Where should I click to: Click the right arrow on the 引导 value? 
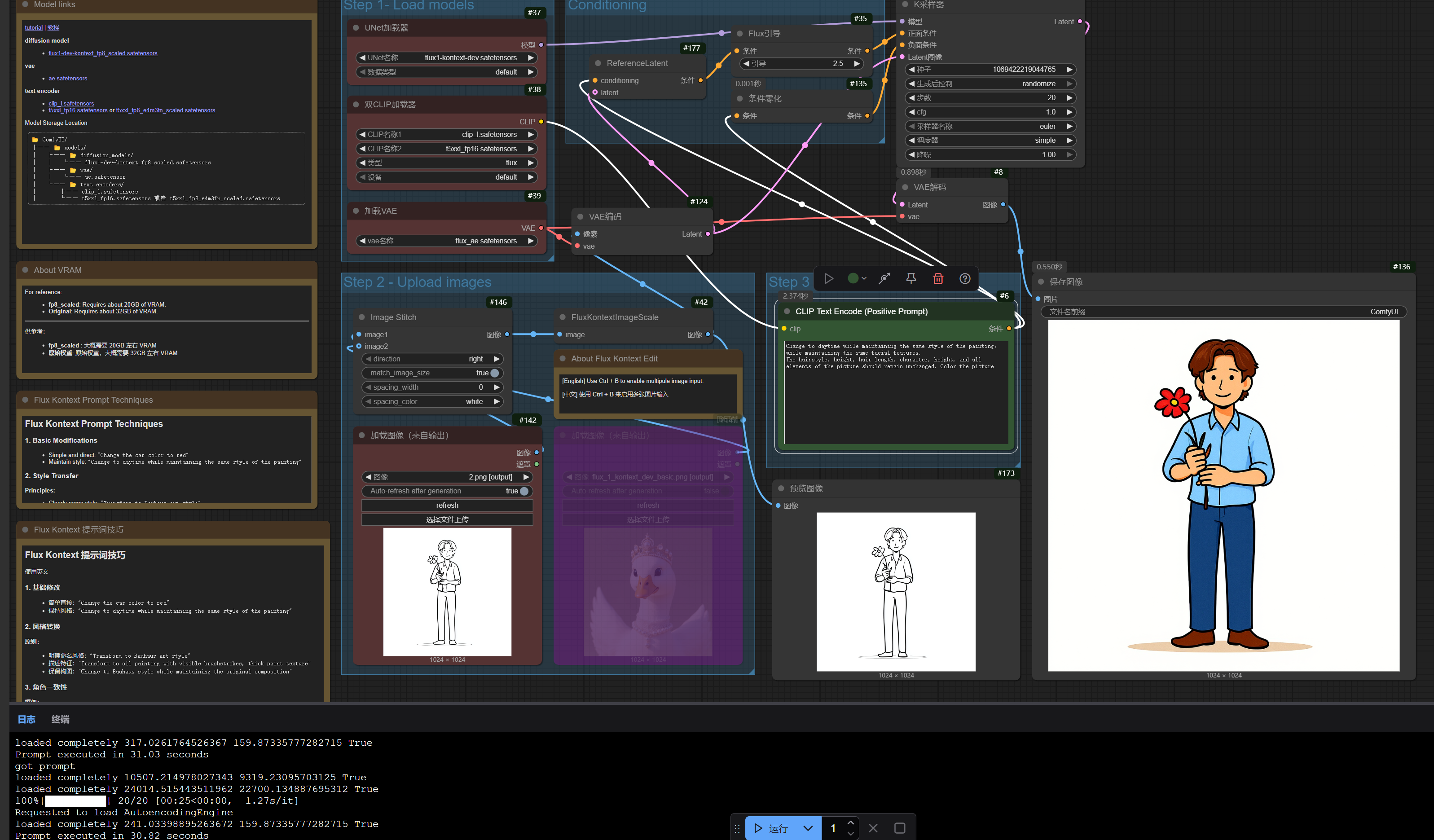857,64
